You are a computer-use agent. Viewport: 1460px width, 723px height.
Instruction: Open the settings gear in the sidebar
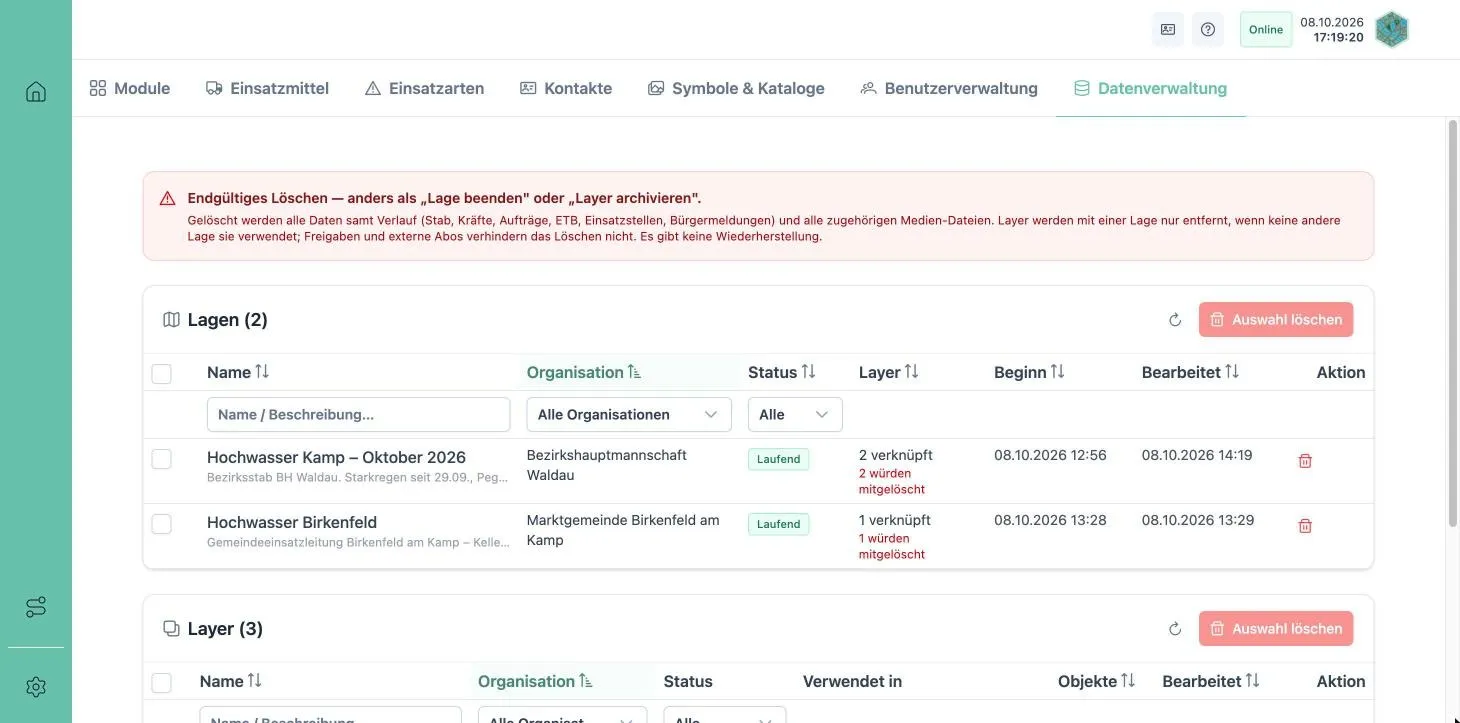coord(36,687)
